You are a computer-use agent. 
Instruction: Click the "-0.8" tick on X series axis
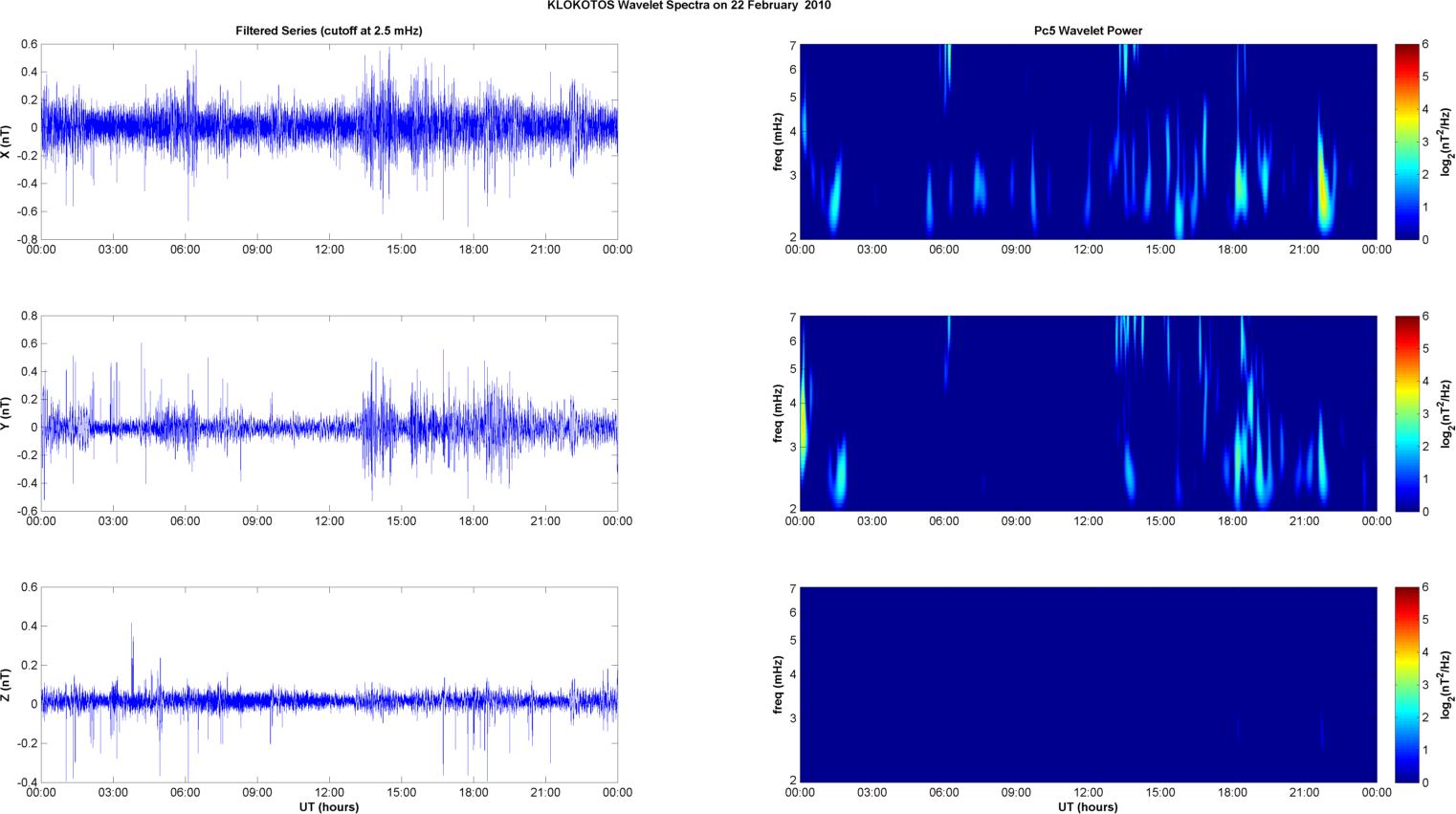(x=29, y=239)
